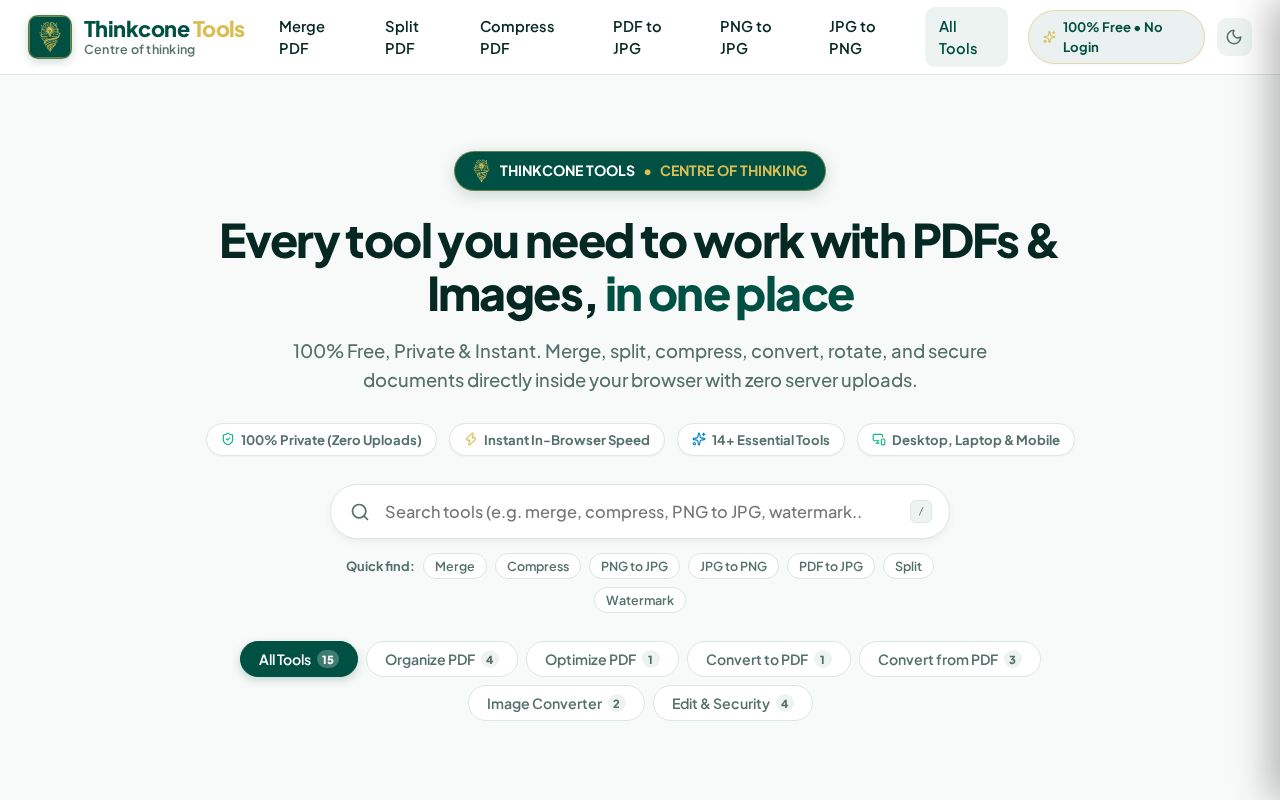Click the 100% Free • No Login badge
Viewport: 1280px width, 800px height.
(1116, 37)
